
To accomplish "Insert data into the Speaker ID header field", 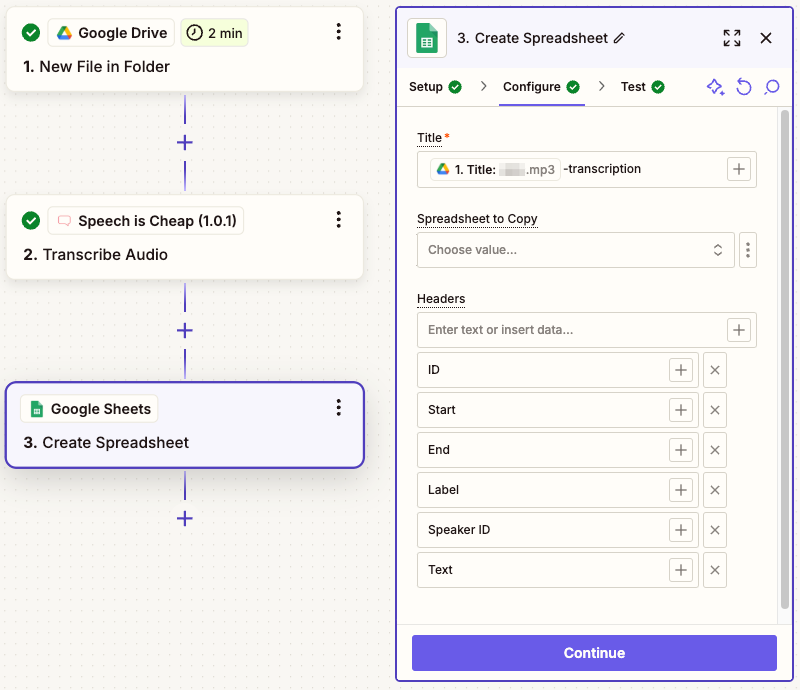I will click(x=681, y=530).
